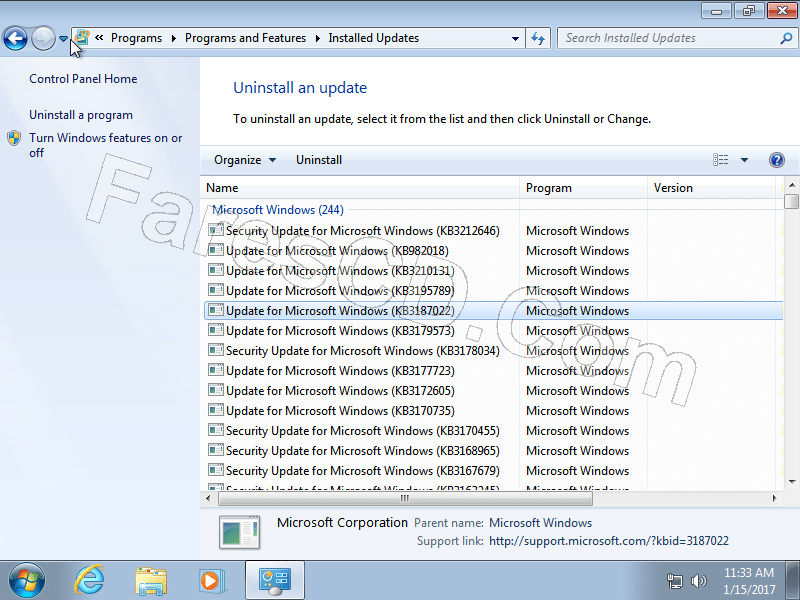This screenshot has width=800, height=600.
Task: Open Control Panel Home link
Action: tap(83, 79)
